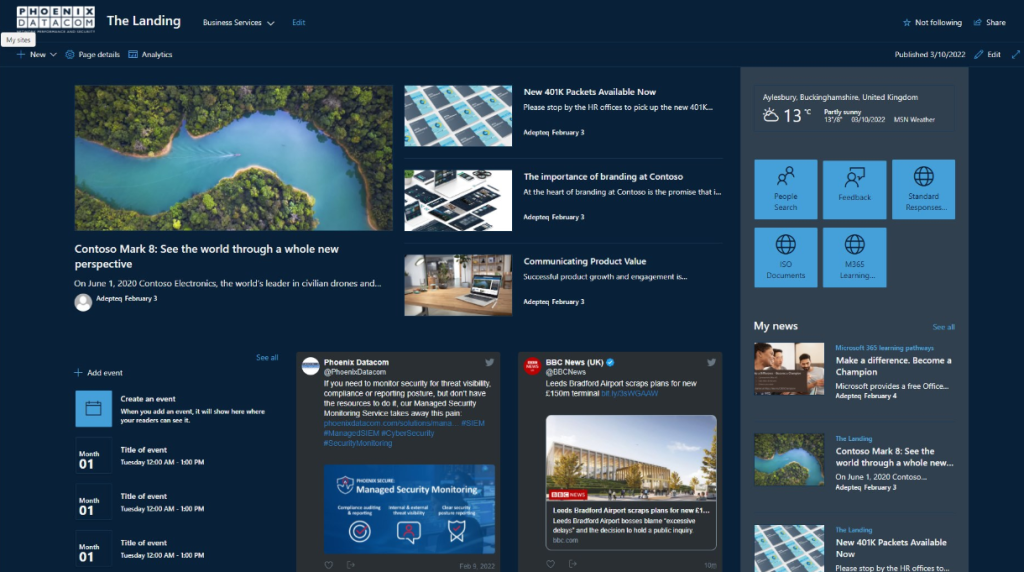
Task: Click the pencil Edit icon in toolbar
Action: tap(978, 55)
